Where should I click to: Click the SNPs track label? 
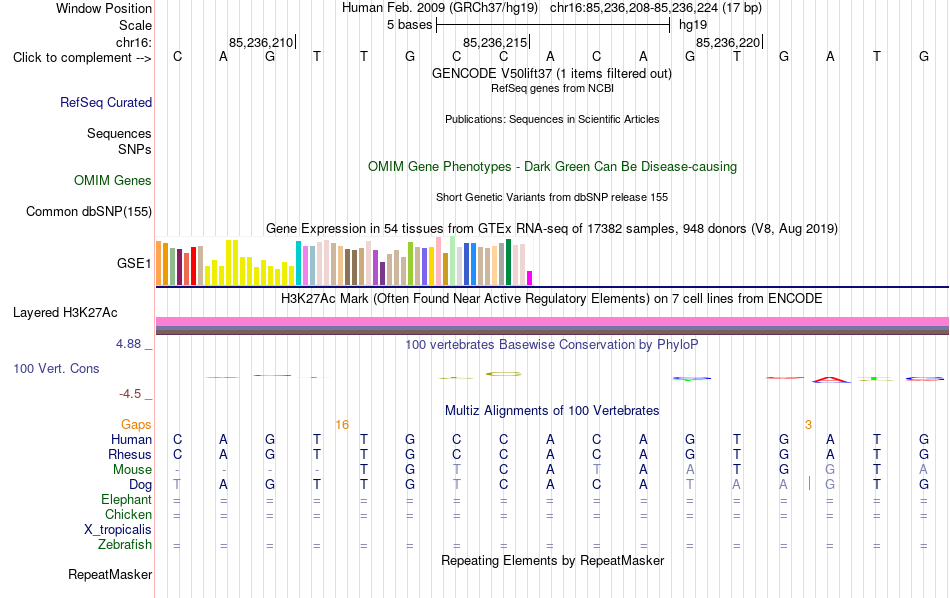pos(135,149)
